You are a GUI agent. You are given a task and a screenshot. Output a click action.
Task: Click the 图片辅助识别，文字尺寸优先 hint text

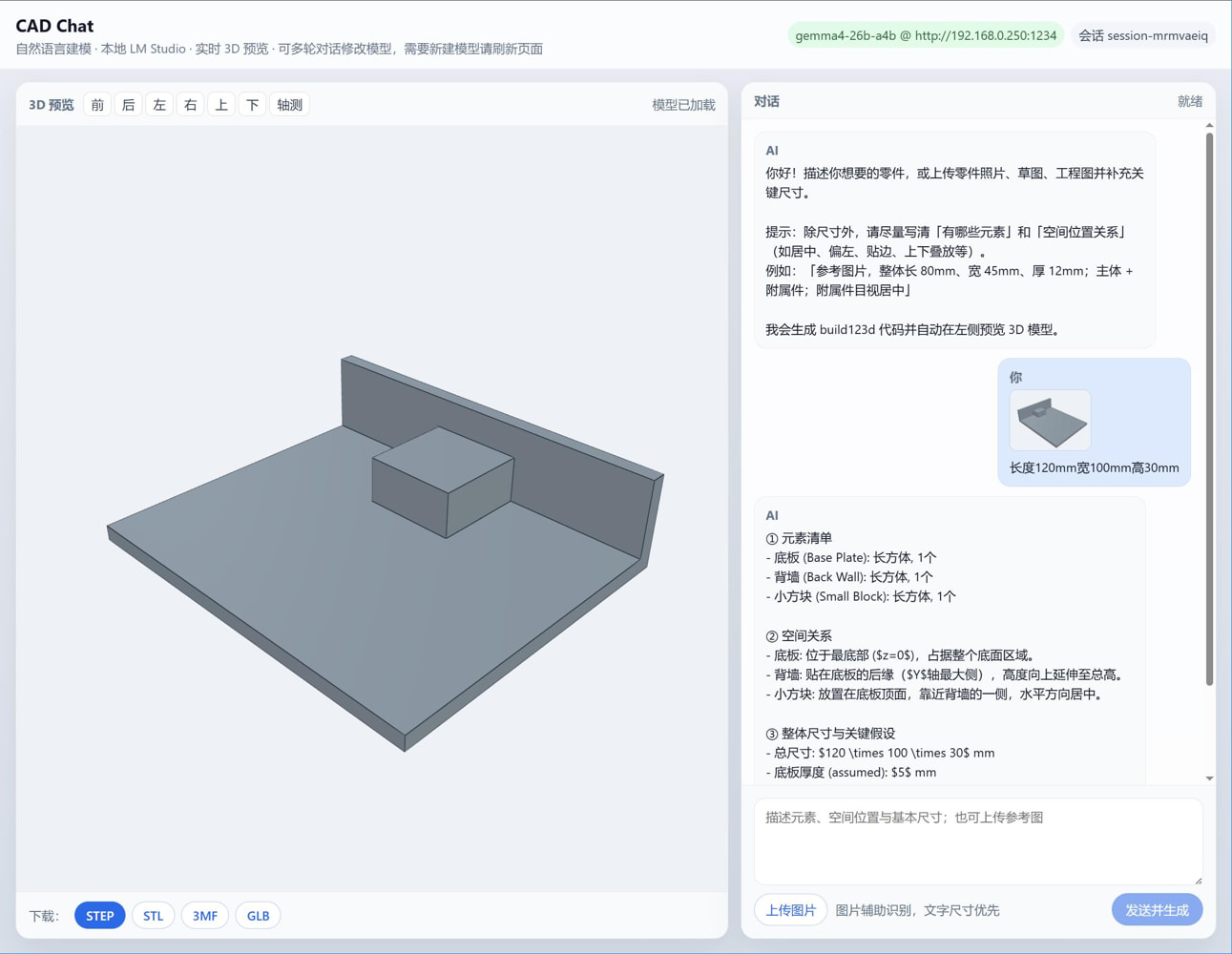pos(917,910)
